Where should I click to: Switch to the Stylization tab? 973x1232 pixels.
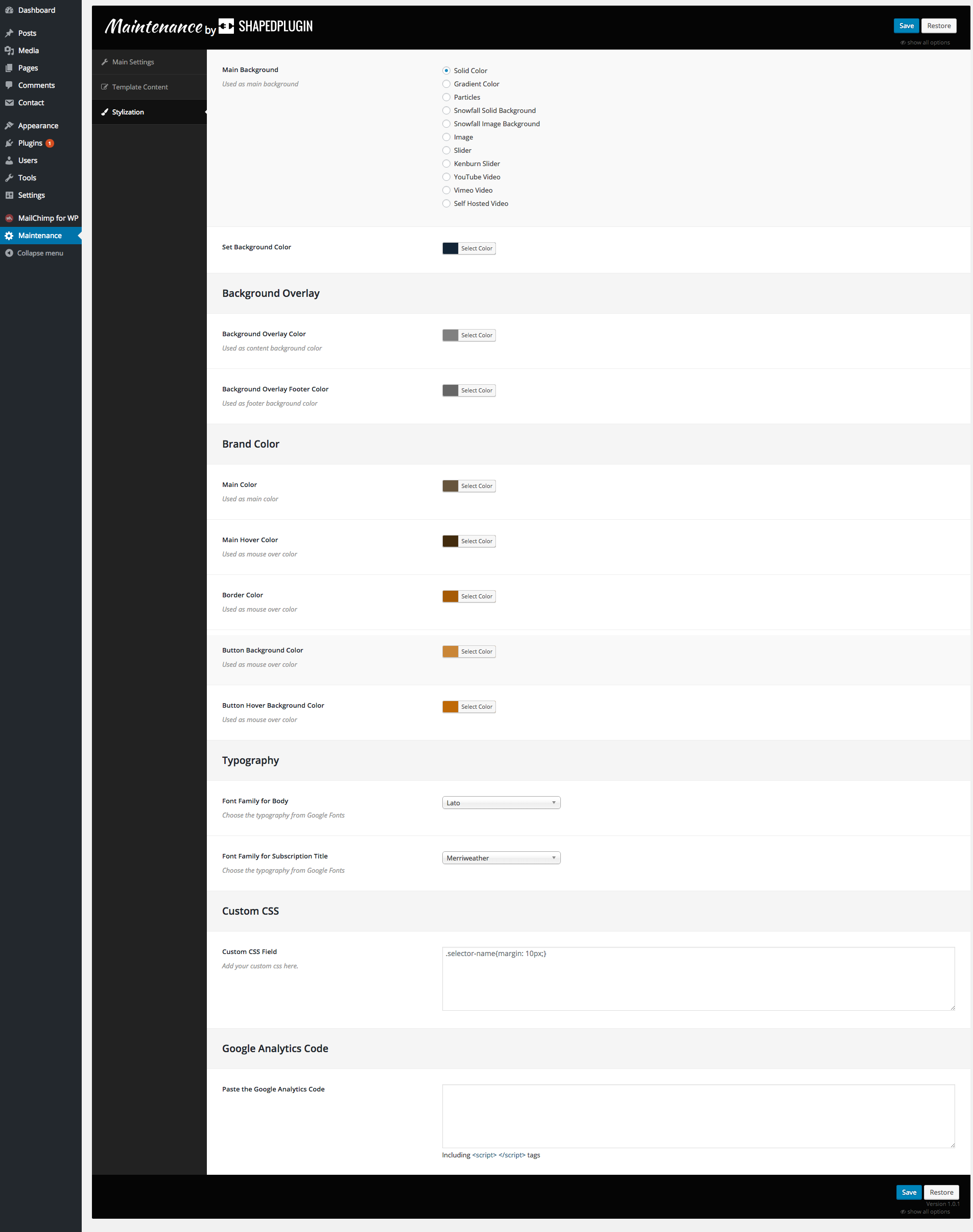tap(149, 112)
